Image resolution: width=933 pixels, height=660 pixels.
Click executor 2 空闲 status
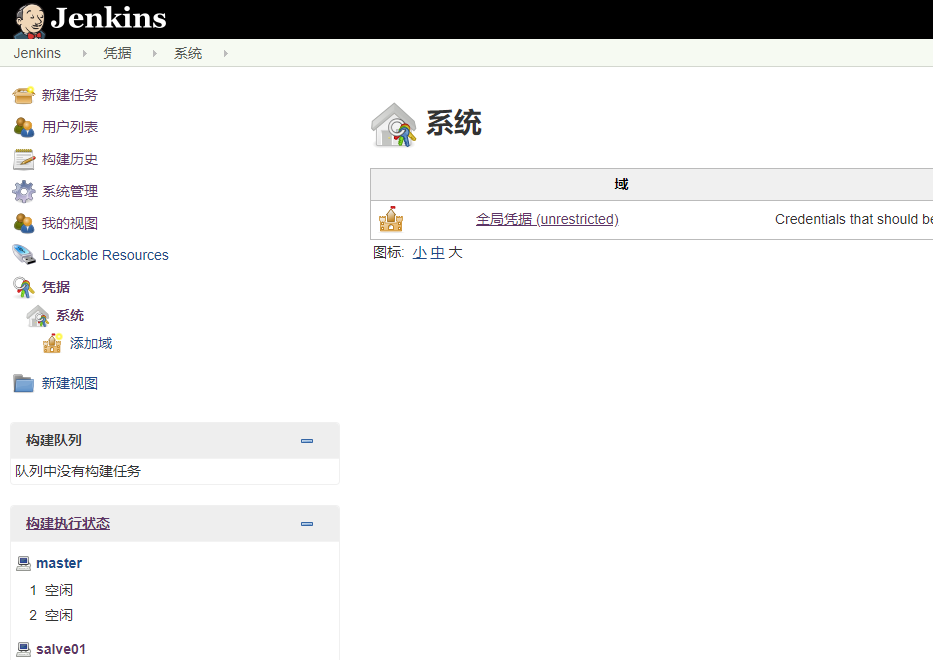[59, 615]
